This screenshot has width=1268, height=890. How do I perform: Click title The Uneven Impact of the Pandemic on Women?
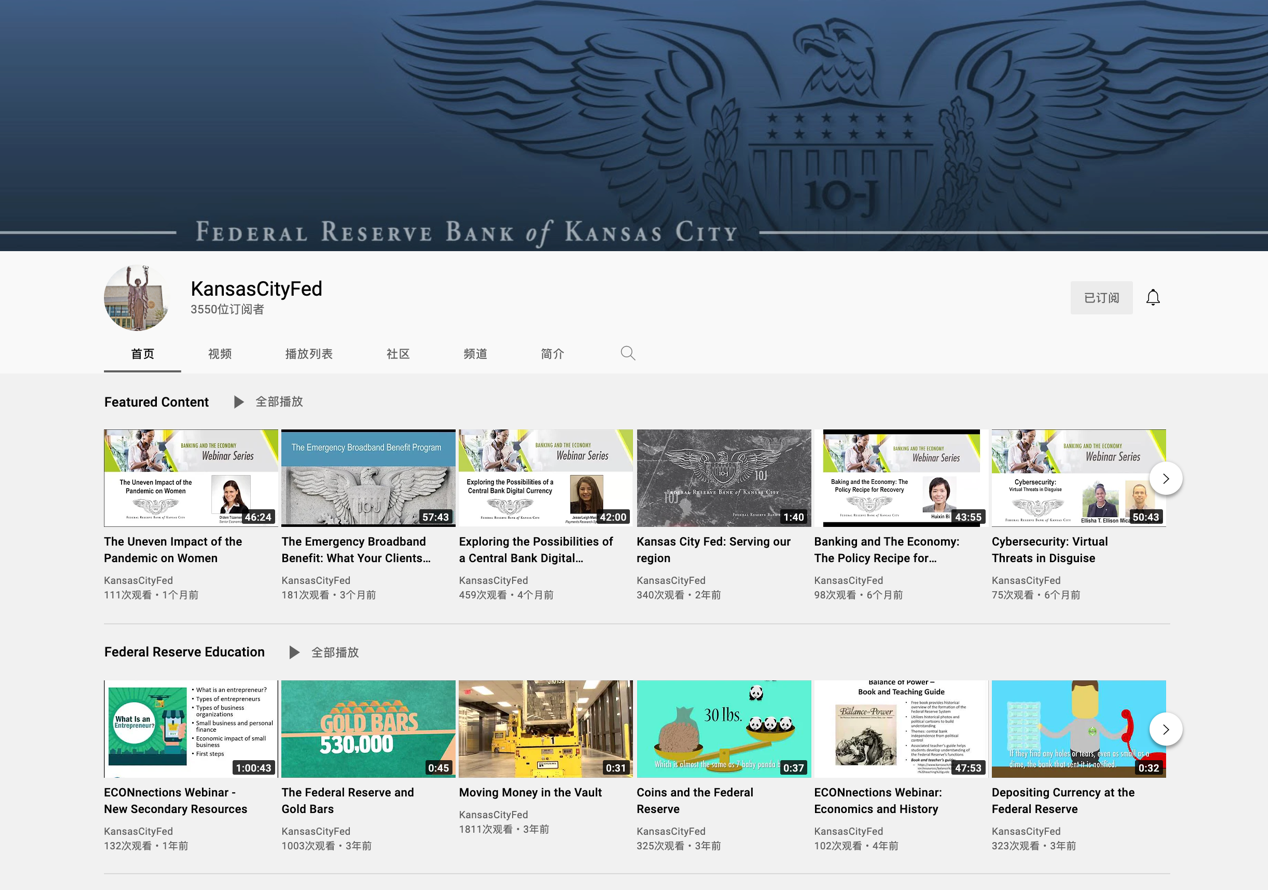click(x=173, y=550)
